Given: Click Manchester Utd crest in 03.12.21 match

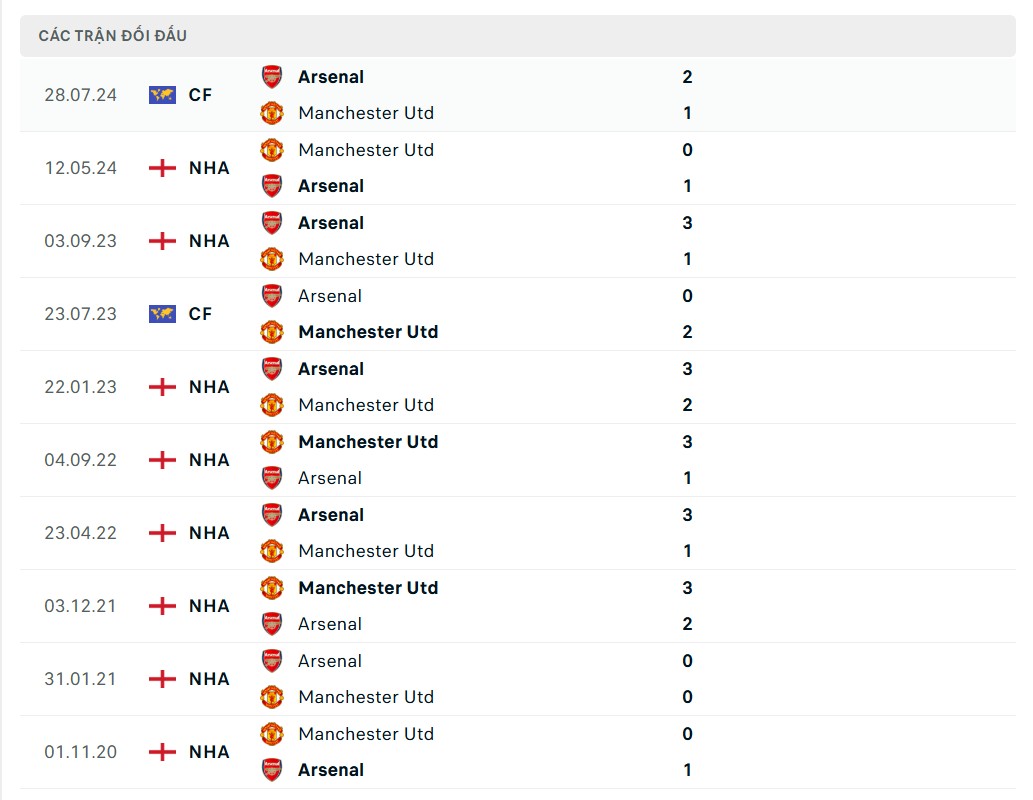Looking at the screenshot, I should (272, 588).
